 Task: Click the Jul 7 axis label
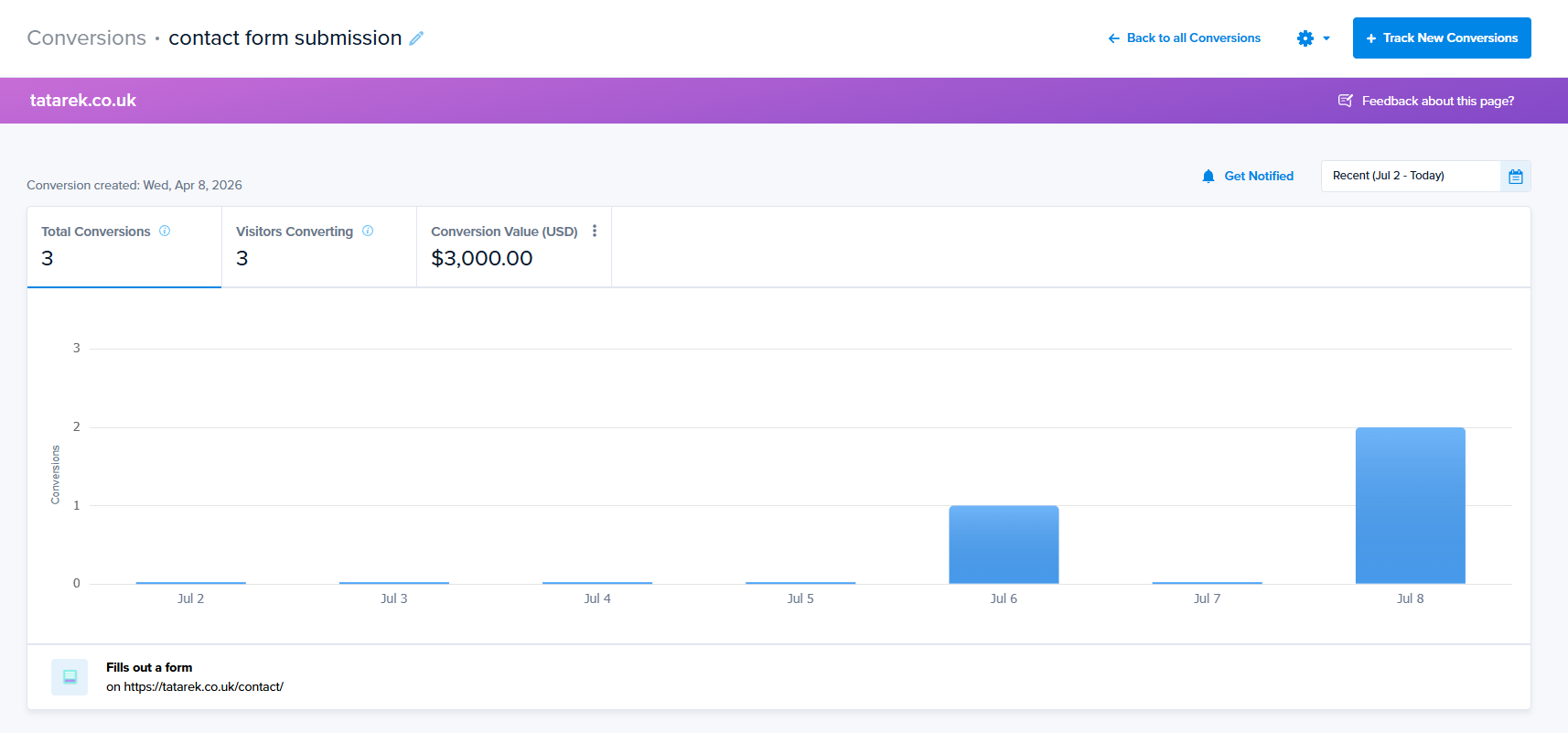pyautogui.click(x=1207, y=598)
